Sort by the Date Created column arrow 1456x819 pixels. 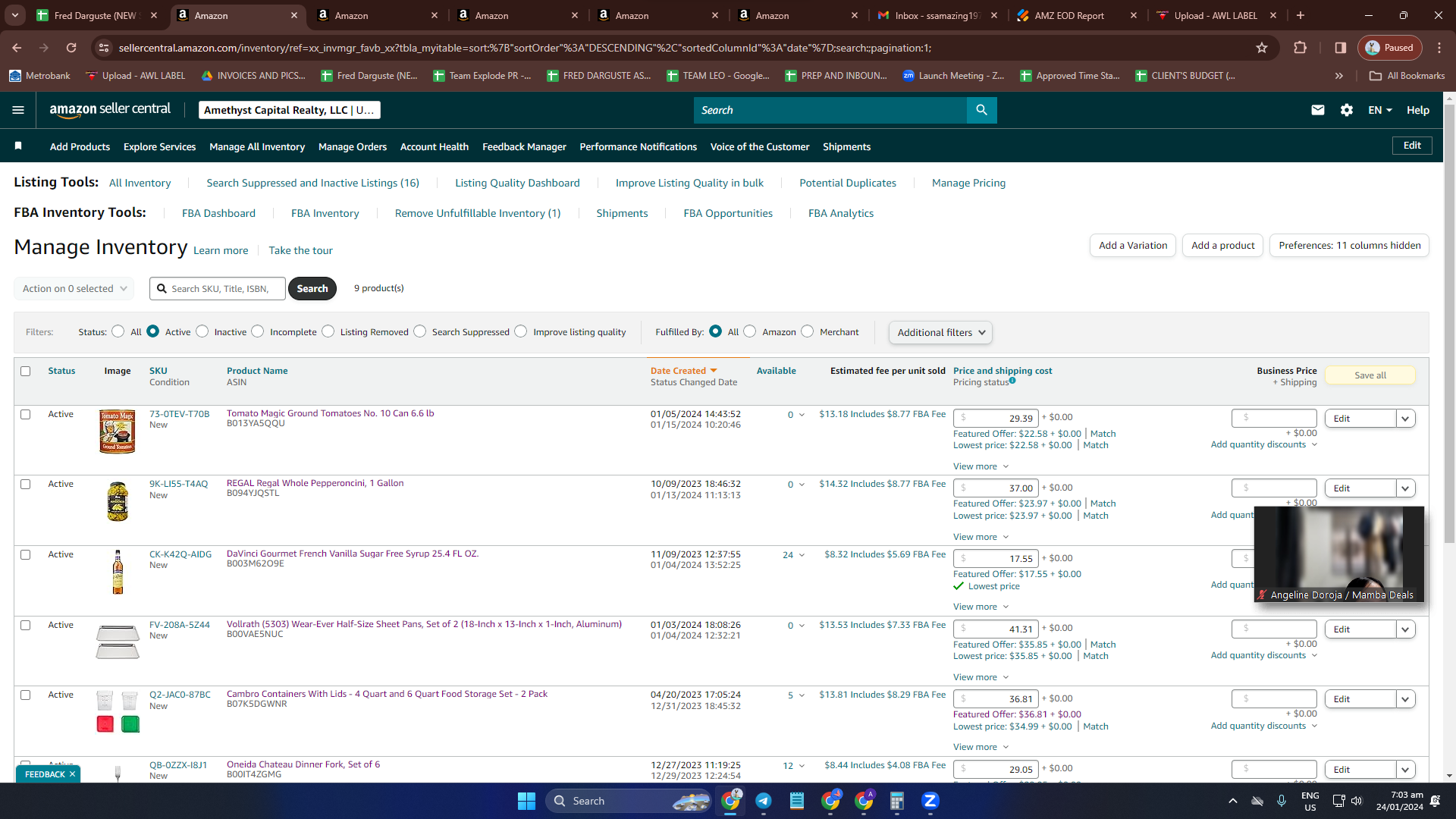[714, 371]
